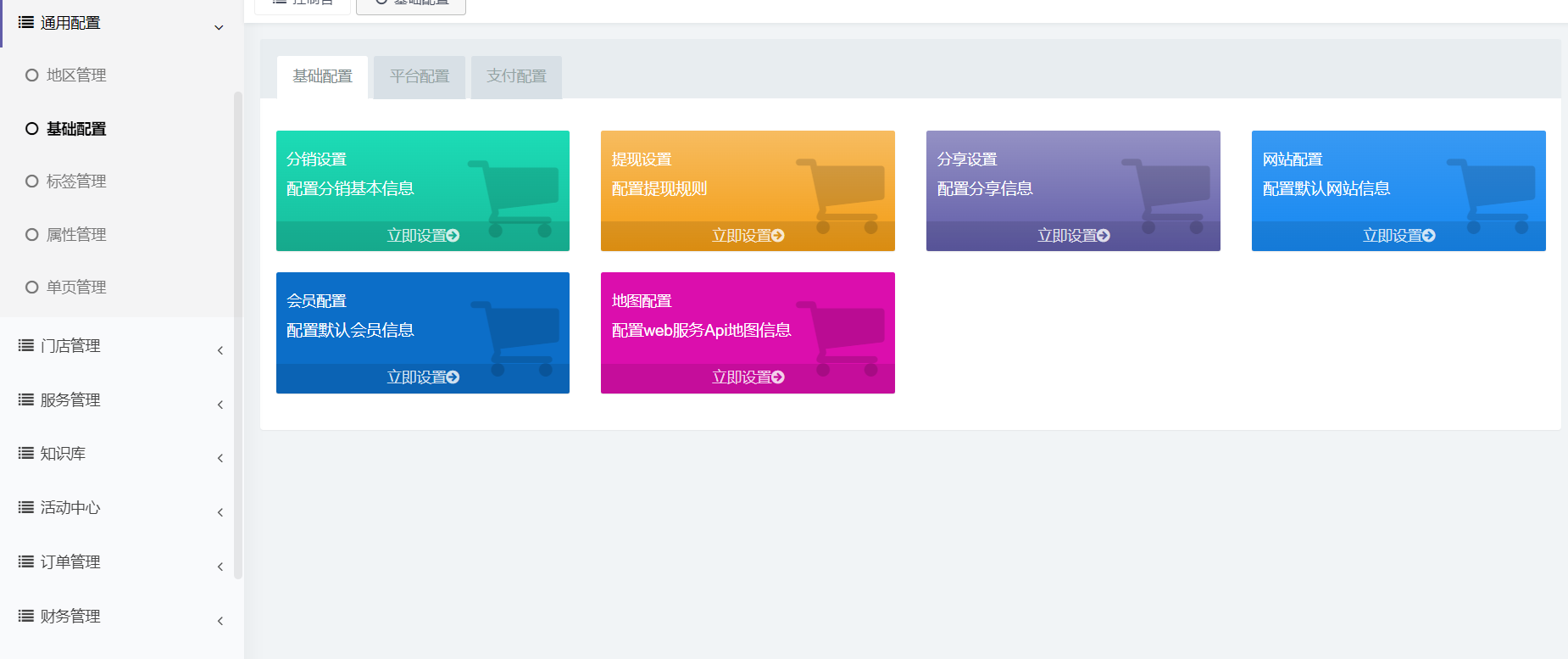Switch to the 支付配置 tab
1568x659 pixels.
pyautogui.click(x=516, y=77)
